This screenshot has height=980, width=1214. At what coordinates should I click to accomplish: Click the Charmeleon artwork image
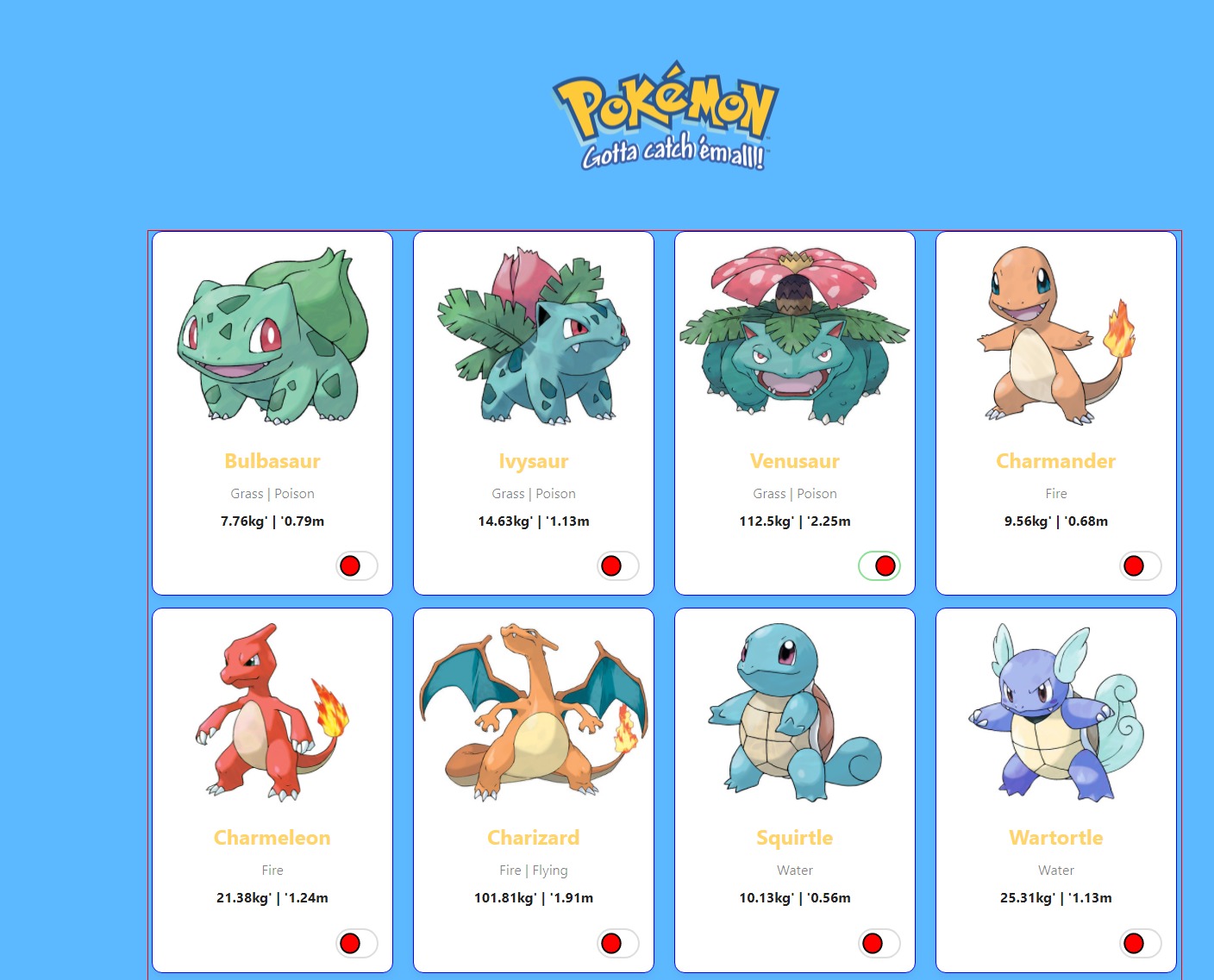click(272, 712)
